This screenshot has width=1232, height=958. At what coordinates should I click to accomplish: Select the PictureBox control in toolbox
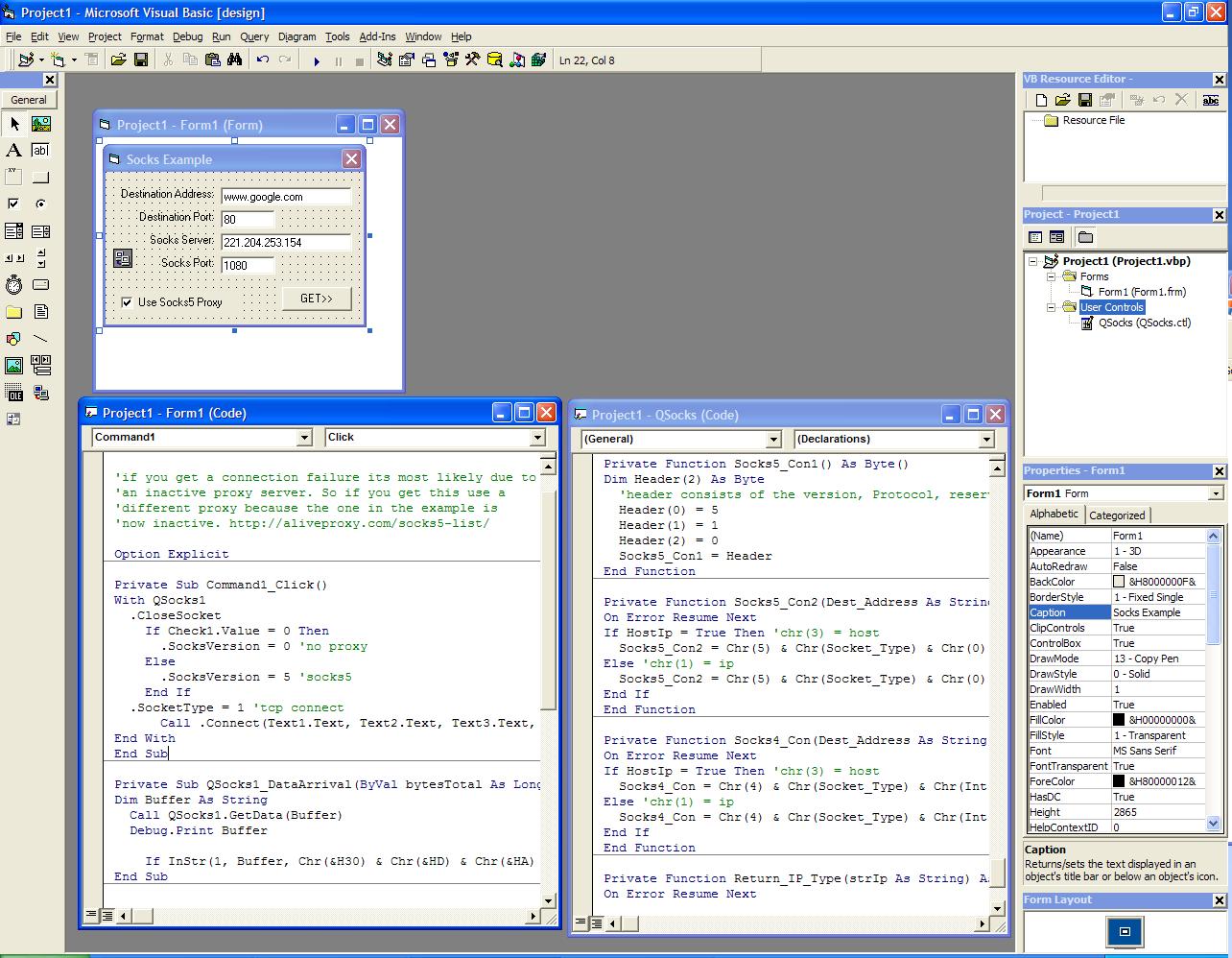[40, 124]
